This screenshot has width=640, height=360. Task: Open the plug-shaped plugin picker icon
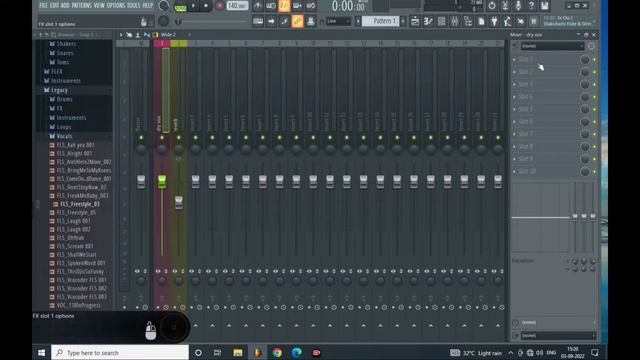[x=494, y=21]
